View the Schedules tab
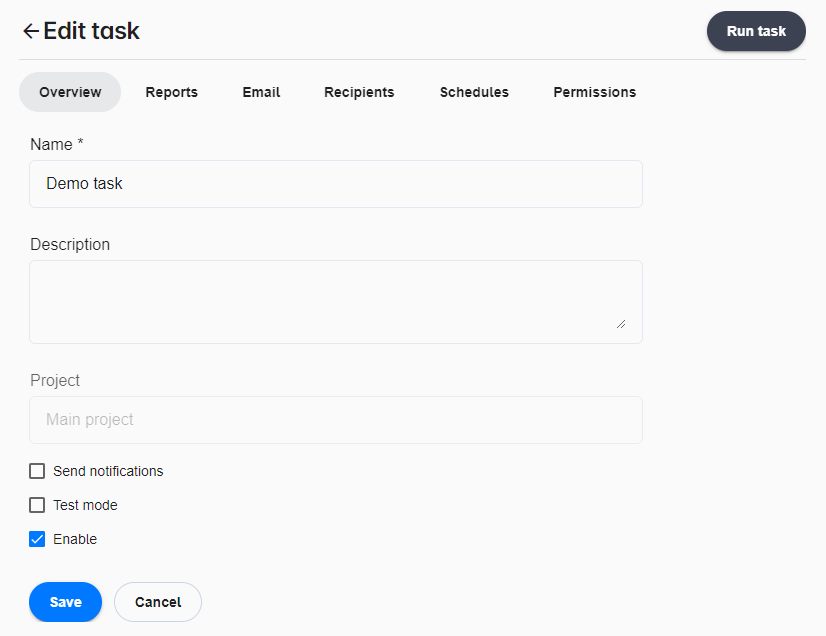 tap(474, 92)
